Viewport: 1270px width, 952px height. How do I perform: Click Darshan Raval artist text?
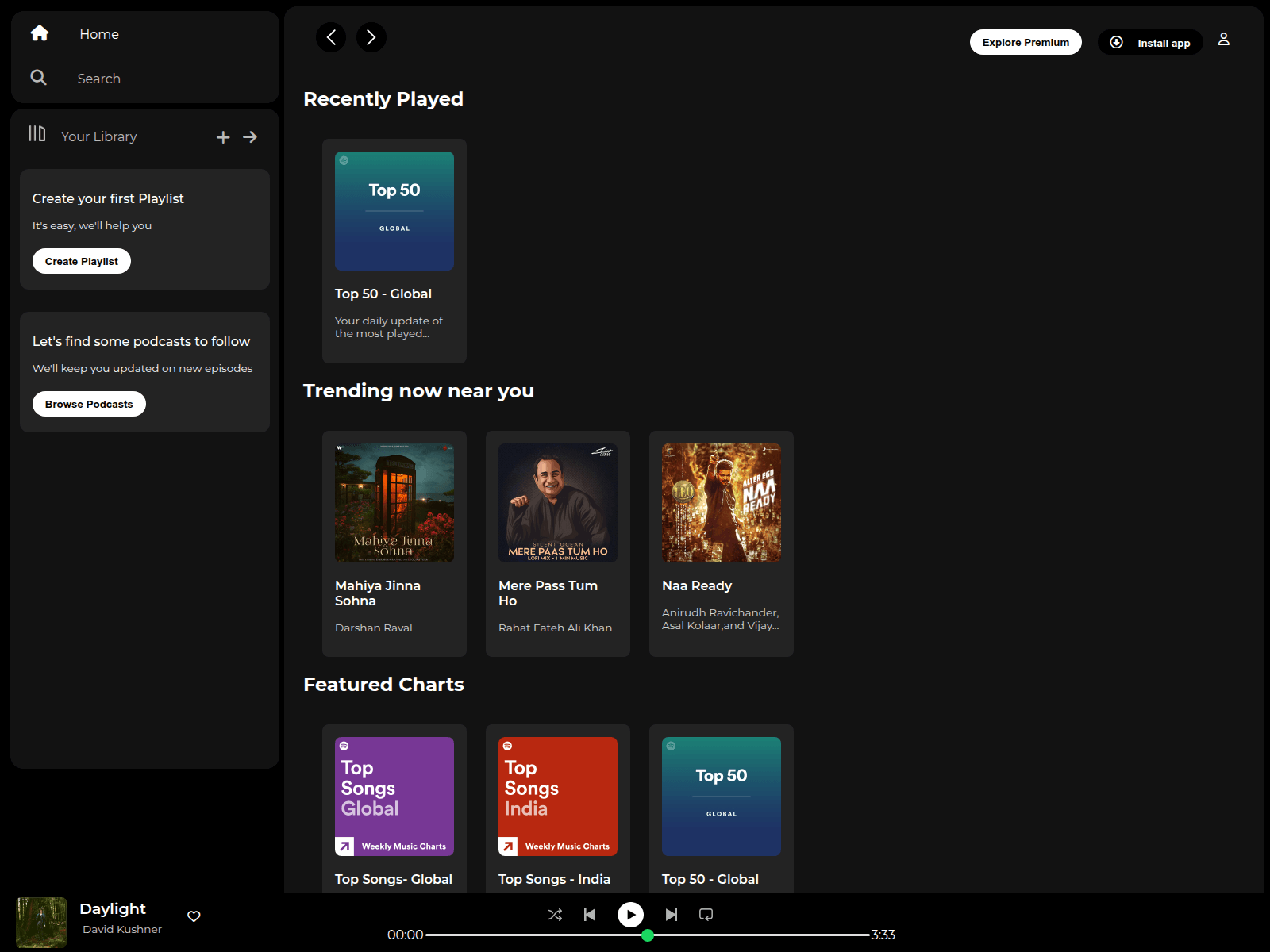(374, 628)
